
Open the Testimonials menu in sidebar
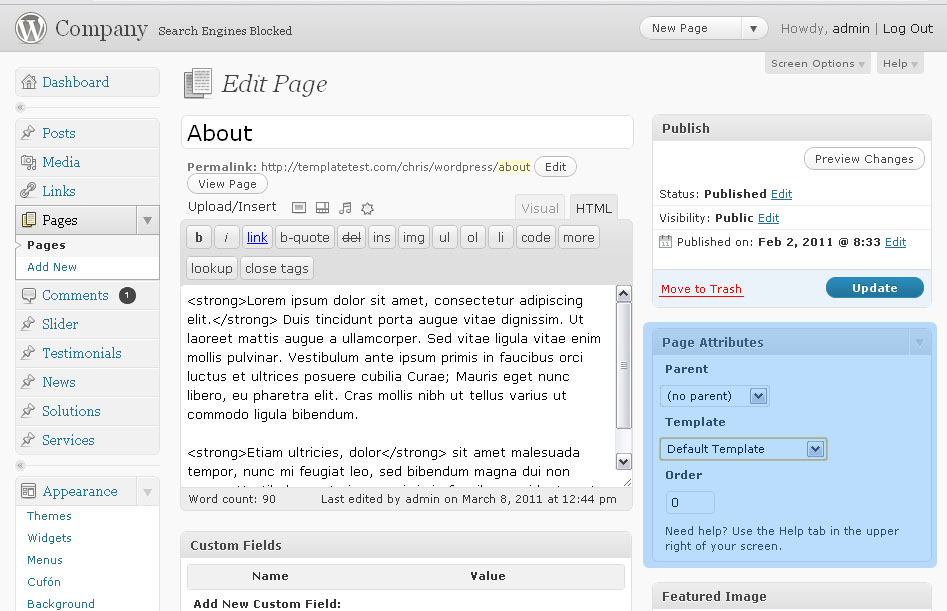click(81, 353)
